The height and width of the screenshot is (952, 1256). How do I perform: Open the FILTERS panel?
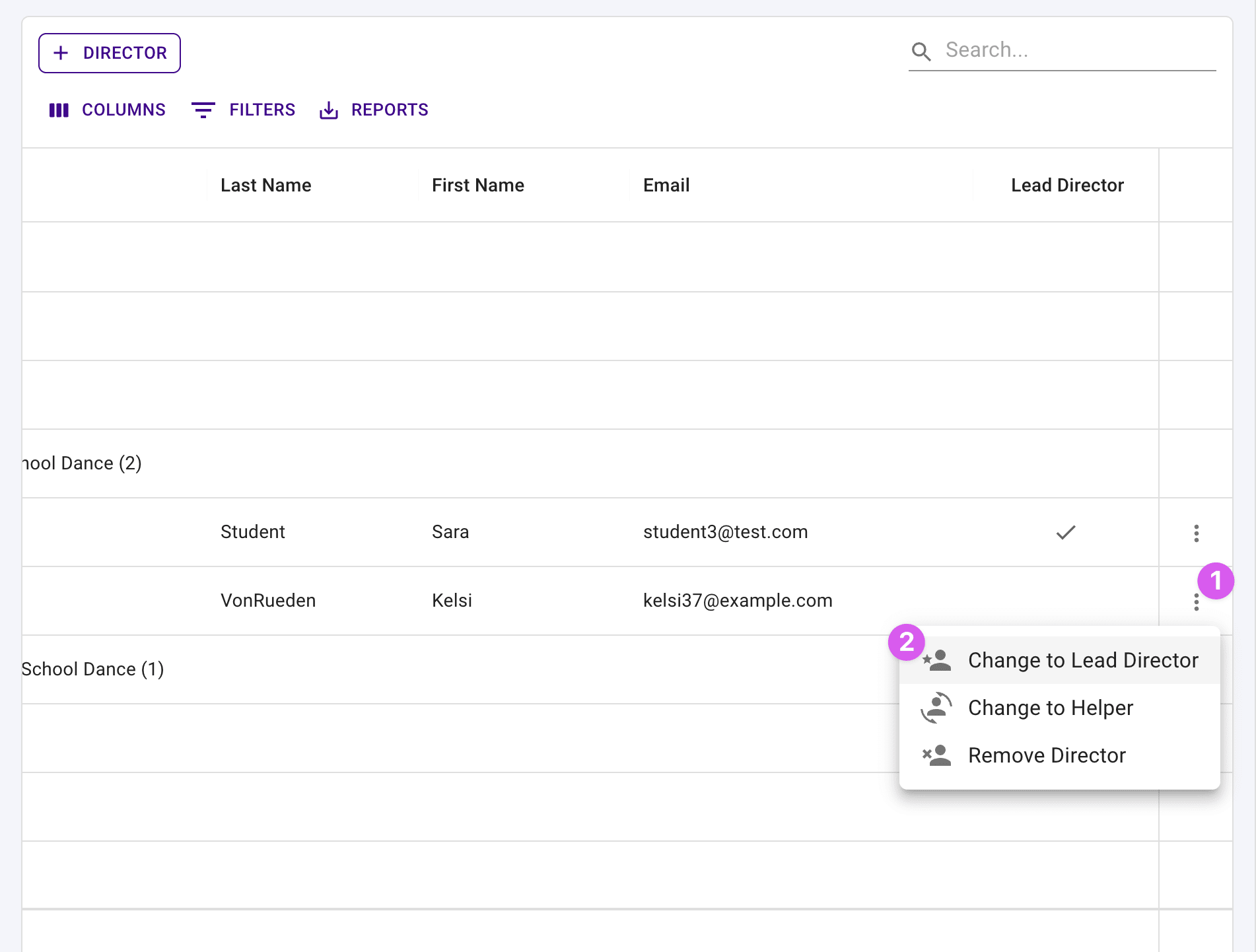(243, 110)
